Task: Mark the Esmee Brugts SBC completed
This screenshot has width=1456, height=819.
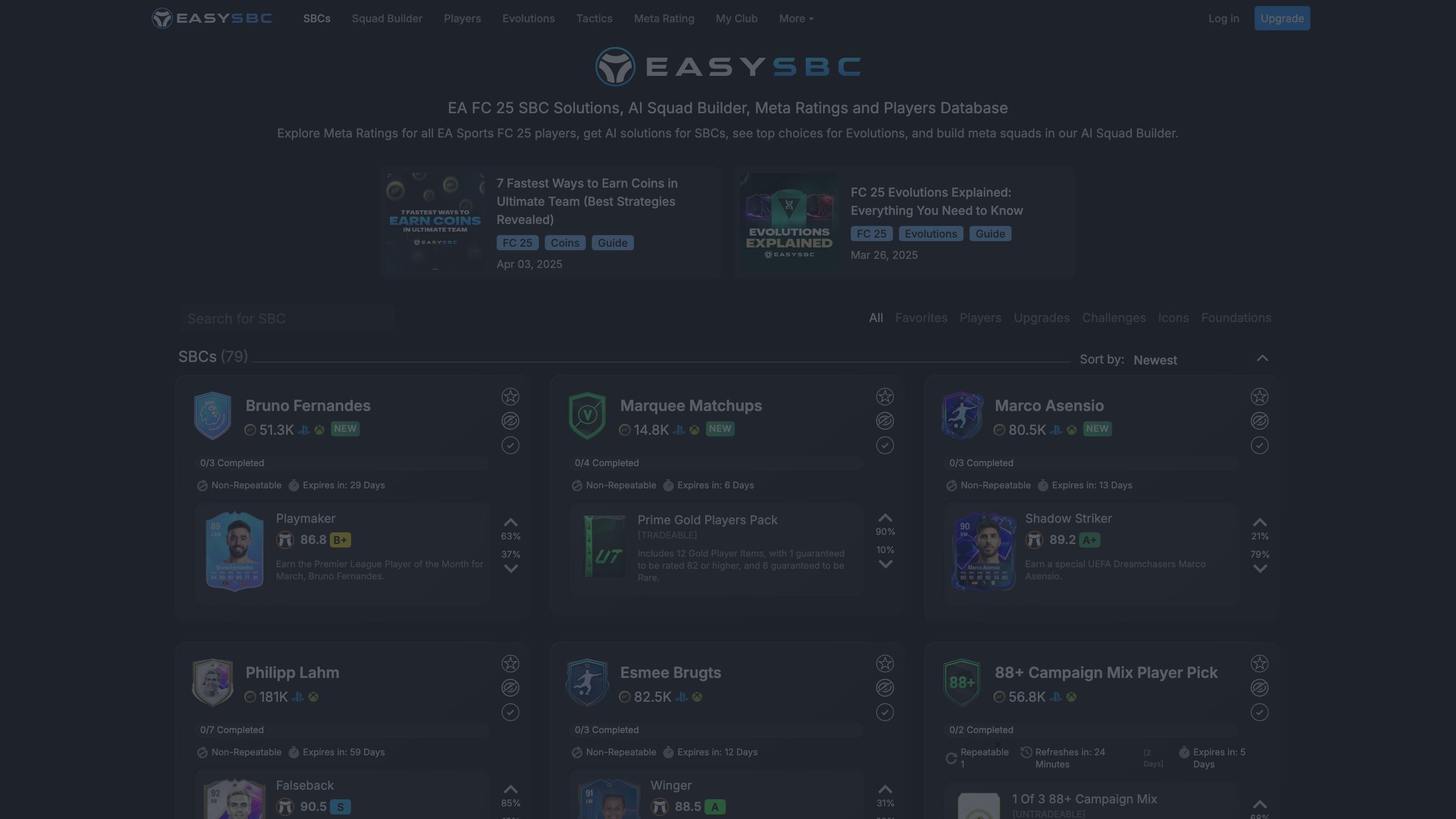Action: coord(885,713)
